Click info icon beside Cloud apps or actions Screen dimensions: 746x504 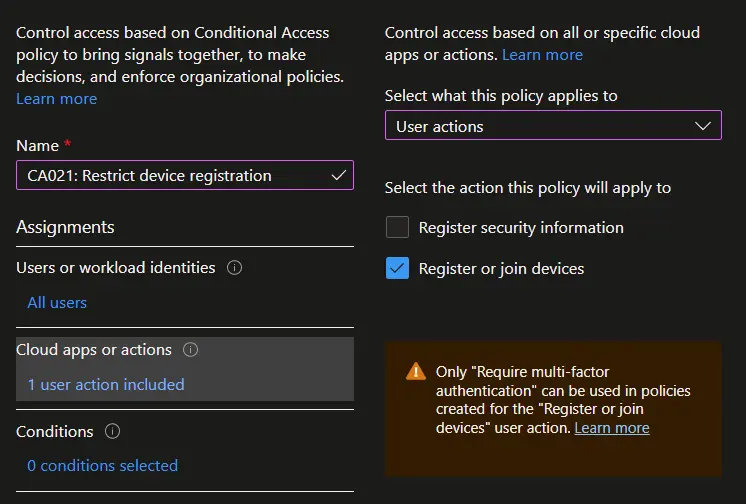point(191,350)
